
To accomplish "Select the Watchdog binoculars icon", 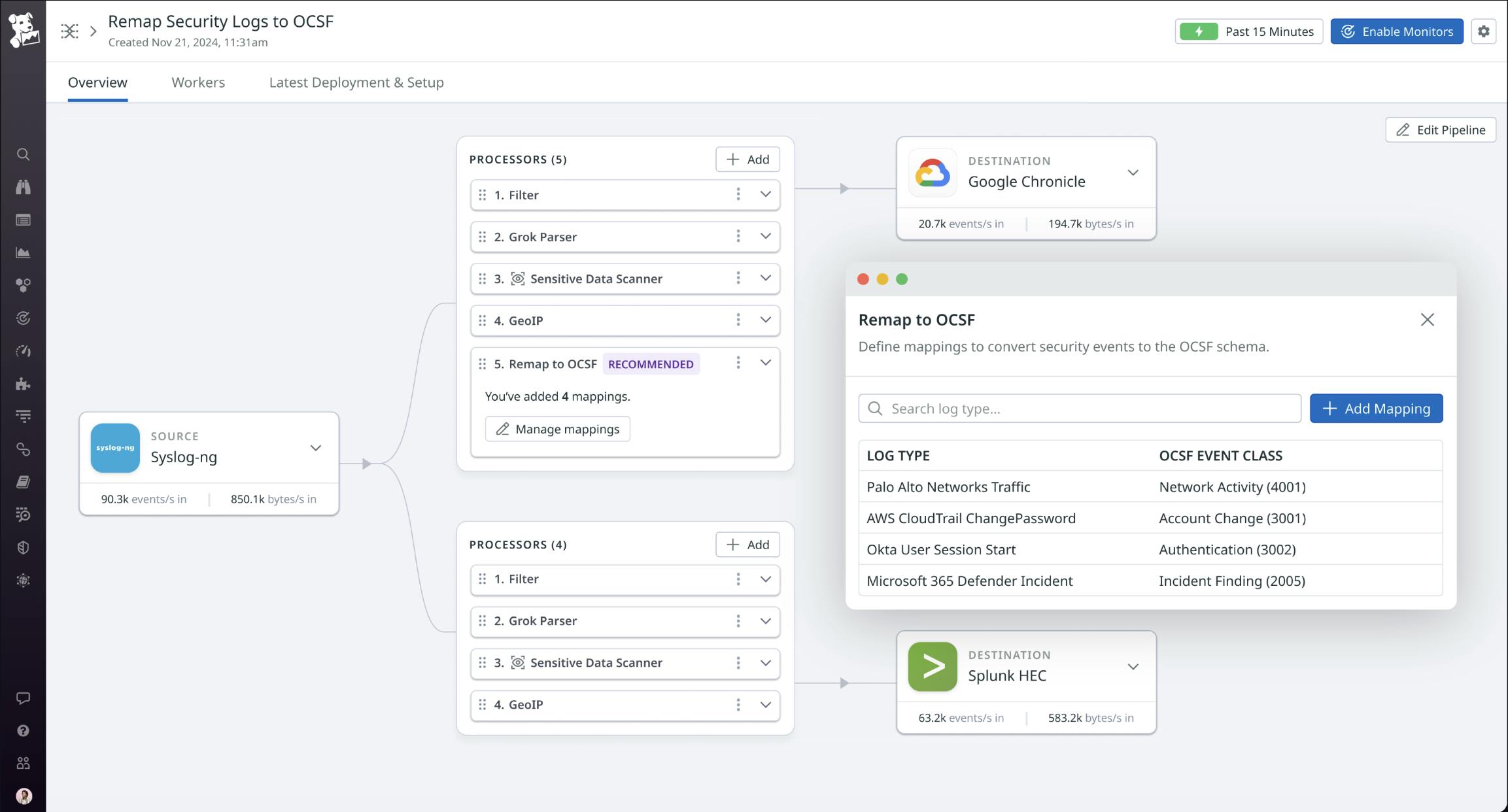I will 24,187.
